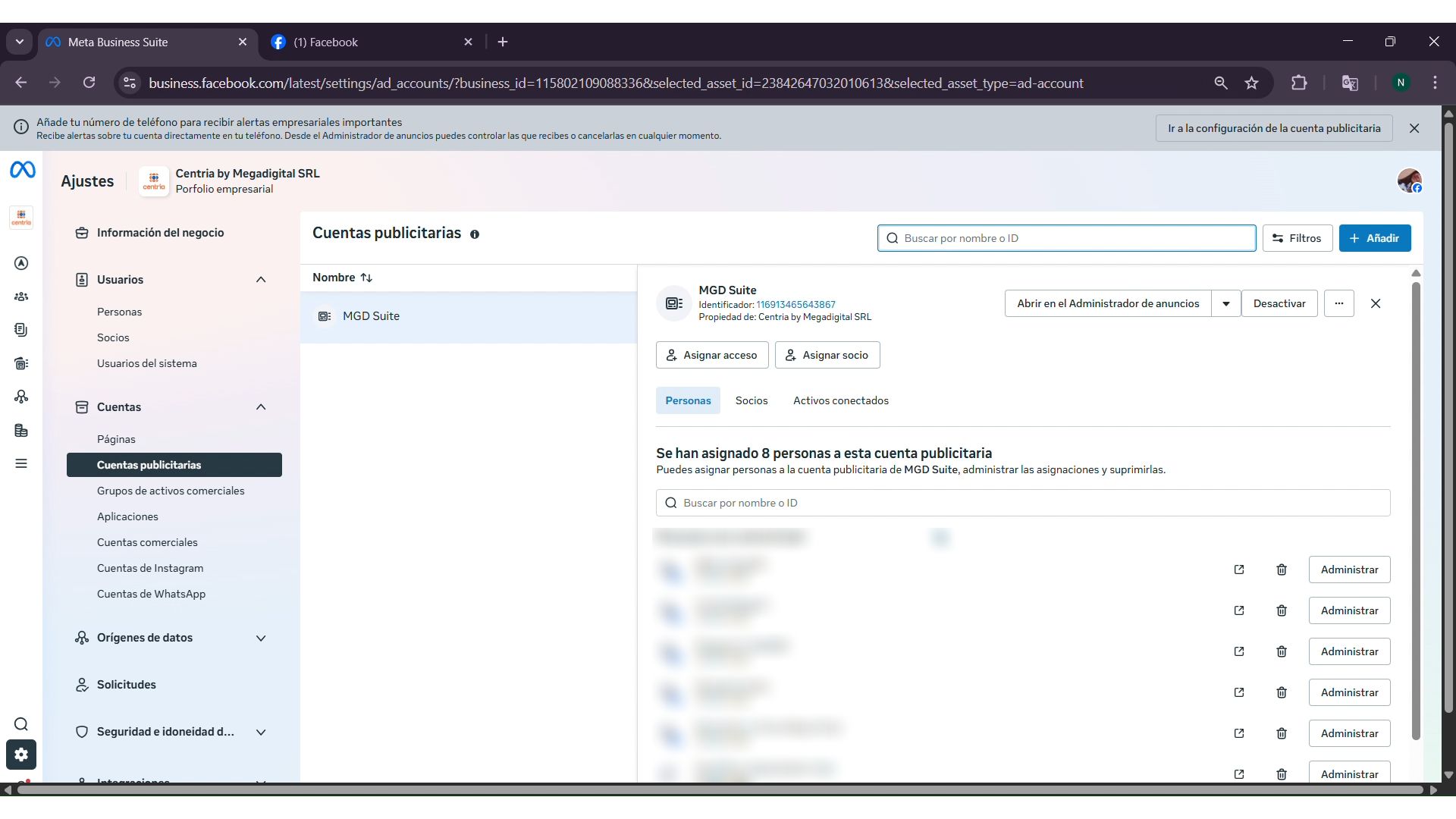The height and width of the screenshot is (819, 1456).
Task: Click Abrir en el Administrador de anuncios
Action: coord(1108,303)
